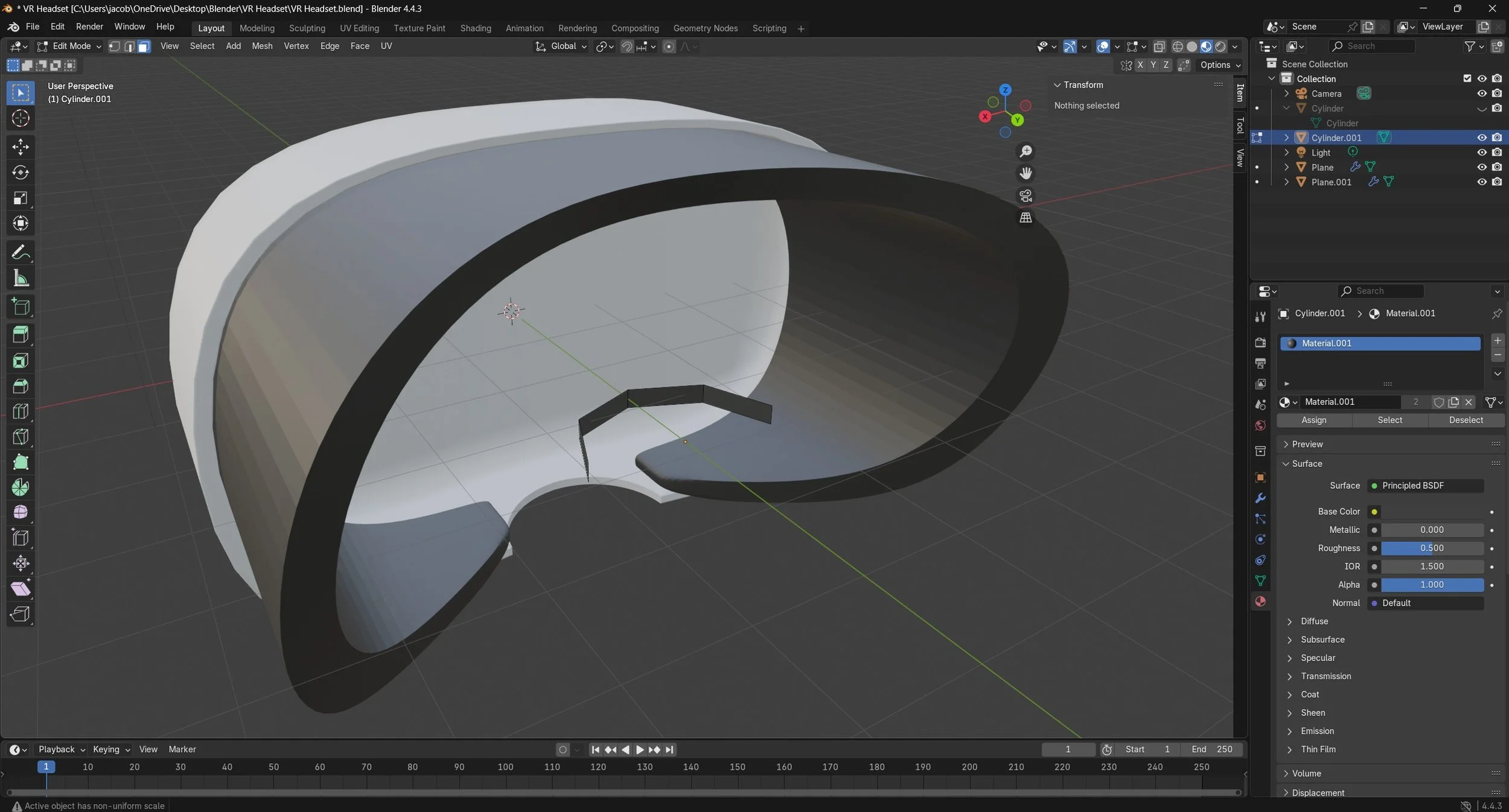Select the Move tool in toolbar
This screenshot has width=1509, height=812.
click(x=21, y=147)
